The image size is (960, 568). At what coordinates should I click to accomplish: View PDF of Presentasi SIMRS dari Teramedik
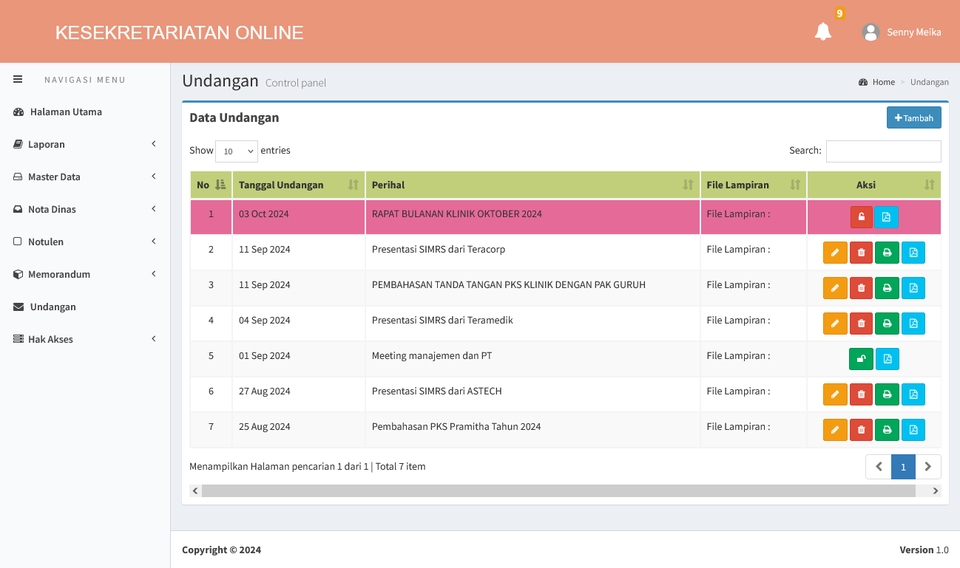pyautogui.click(x=913, y=323)
